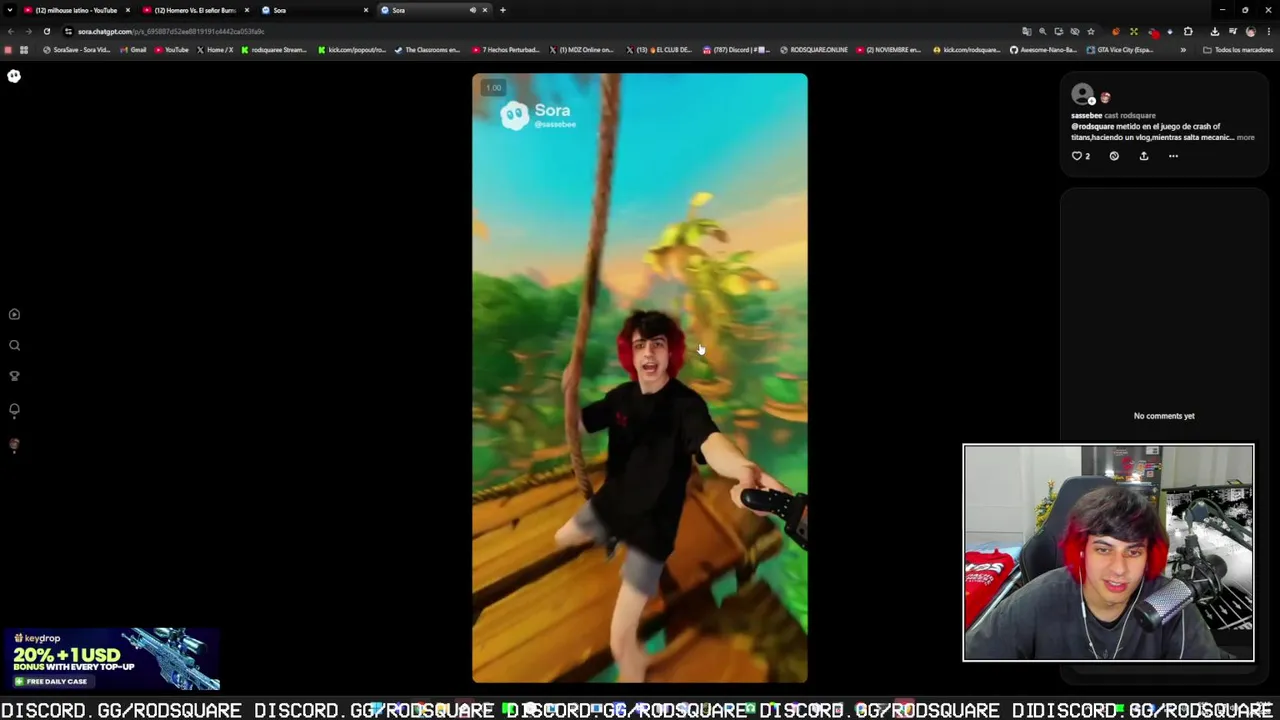Viewport: 1280px width, 720px height.
Task: Click the keydrop 20% bonus banner
Action: pyautogui.click(x=110, y=659)
